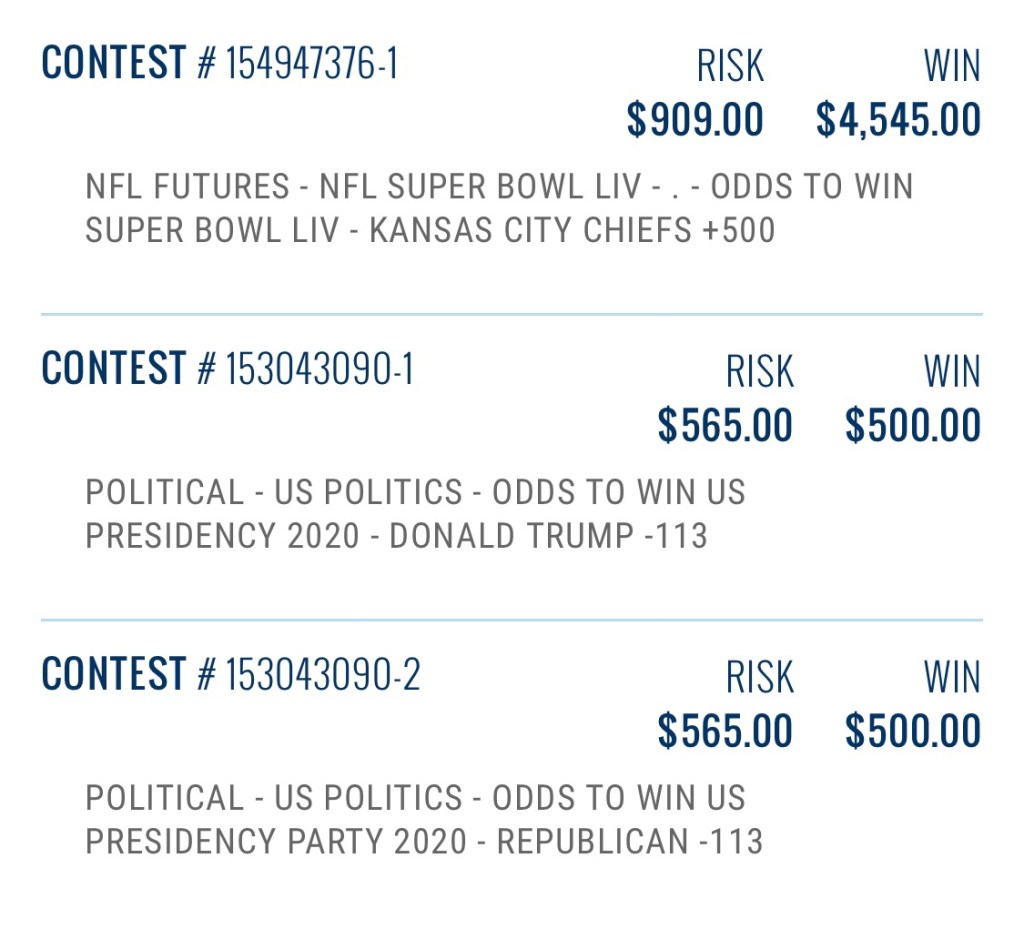
Task: Select the Kansas City Chiefs +500 text
Action: tap(572, 231)
